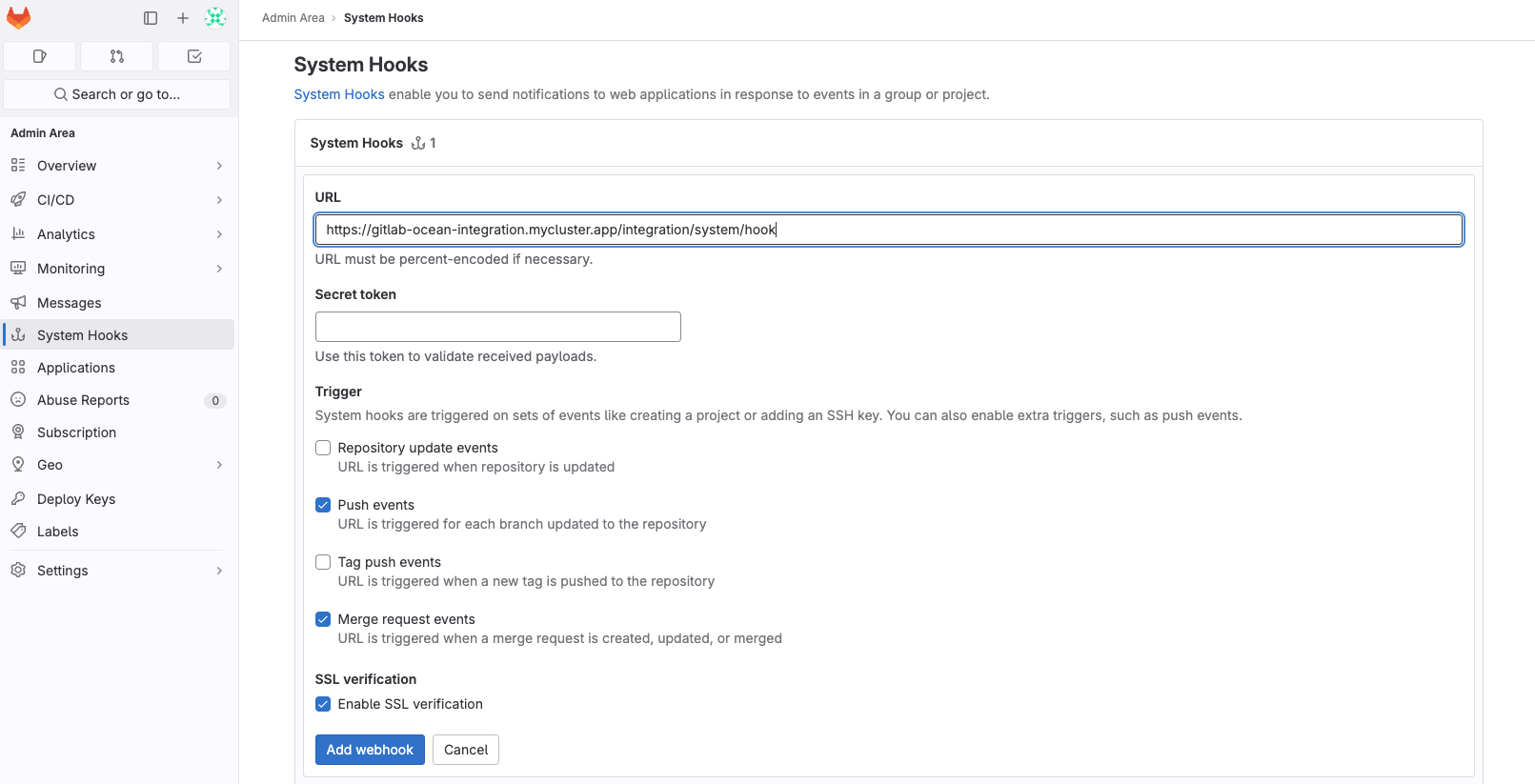Image resolution: width=1535 pixels, height=784 pixels.
Task: Click the GitLab fox logo
Action: (x=19, y=18)
